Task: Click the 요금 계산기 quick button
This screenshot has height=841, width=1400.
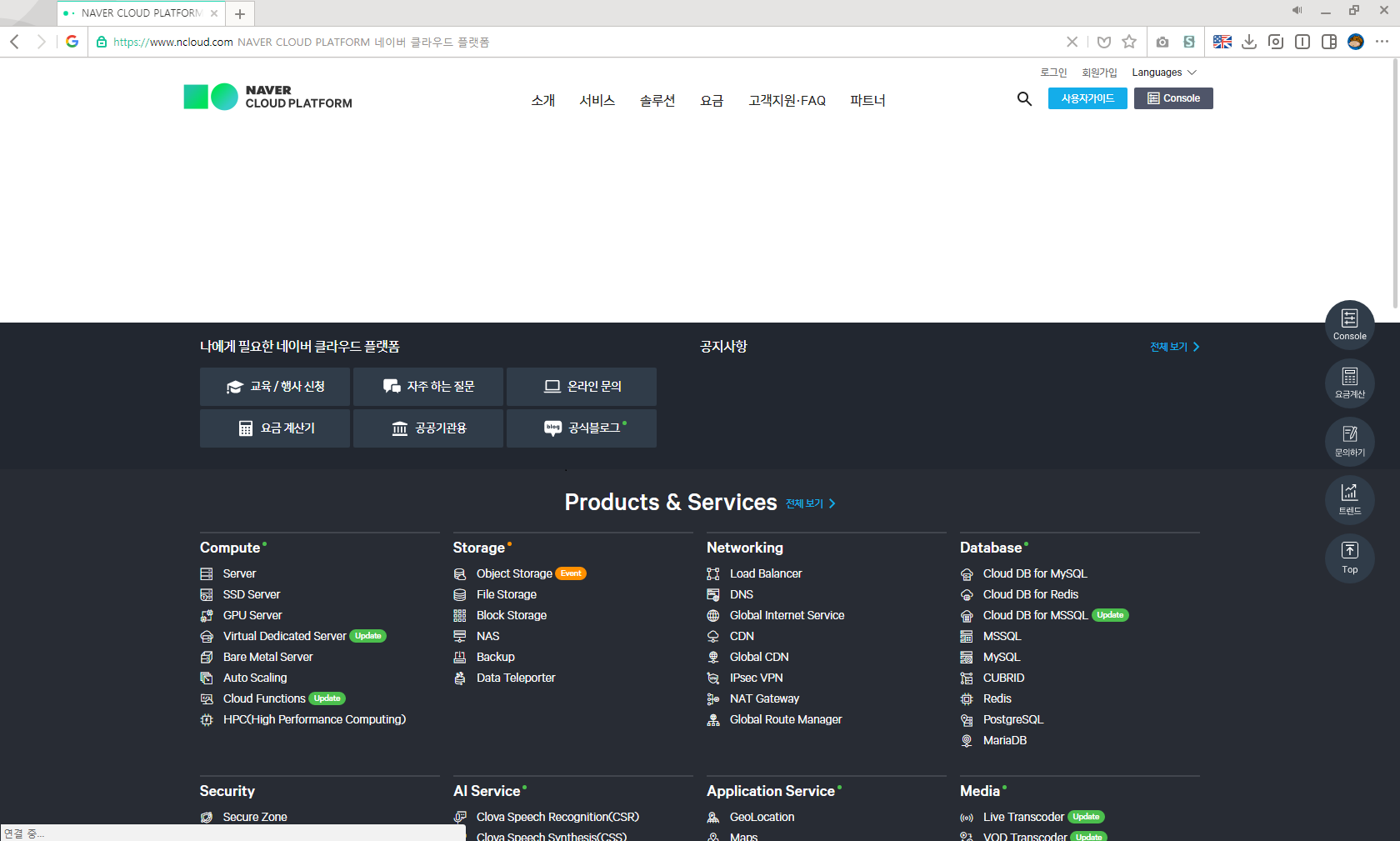Action: click(275, 428)
